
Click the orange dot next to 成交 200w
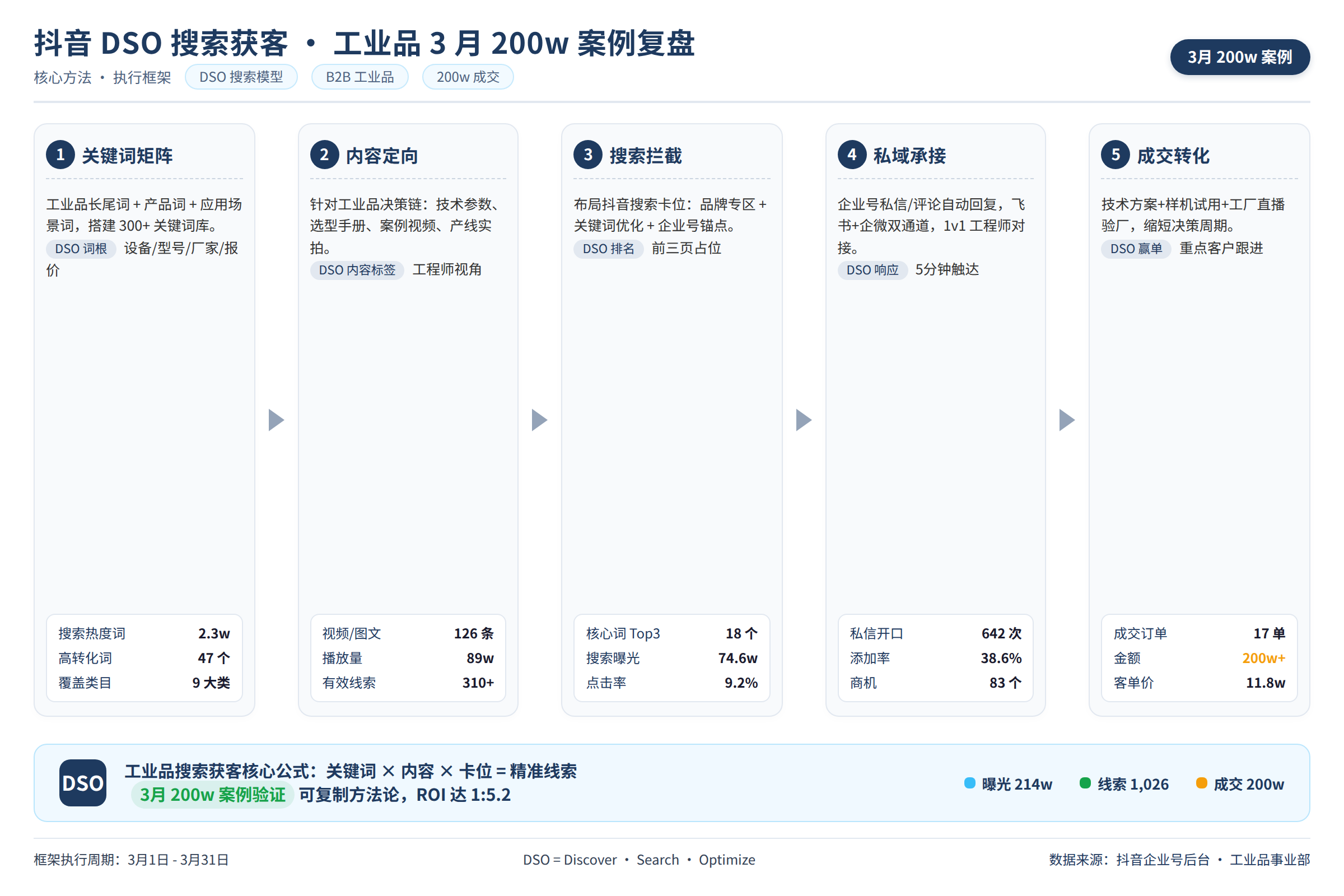pyautogui.click(x=1202, y=783)
